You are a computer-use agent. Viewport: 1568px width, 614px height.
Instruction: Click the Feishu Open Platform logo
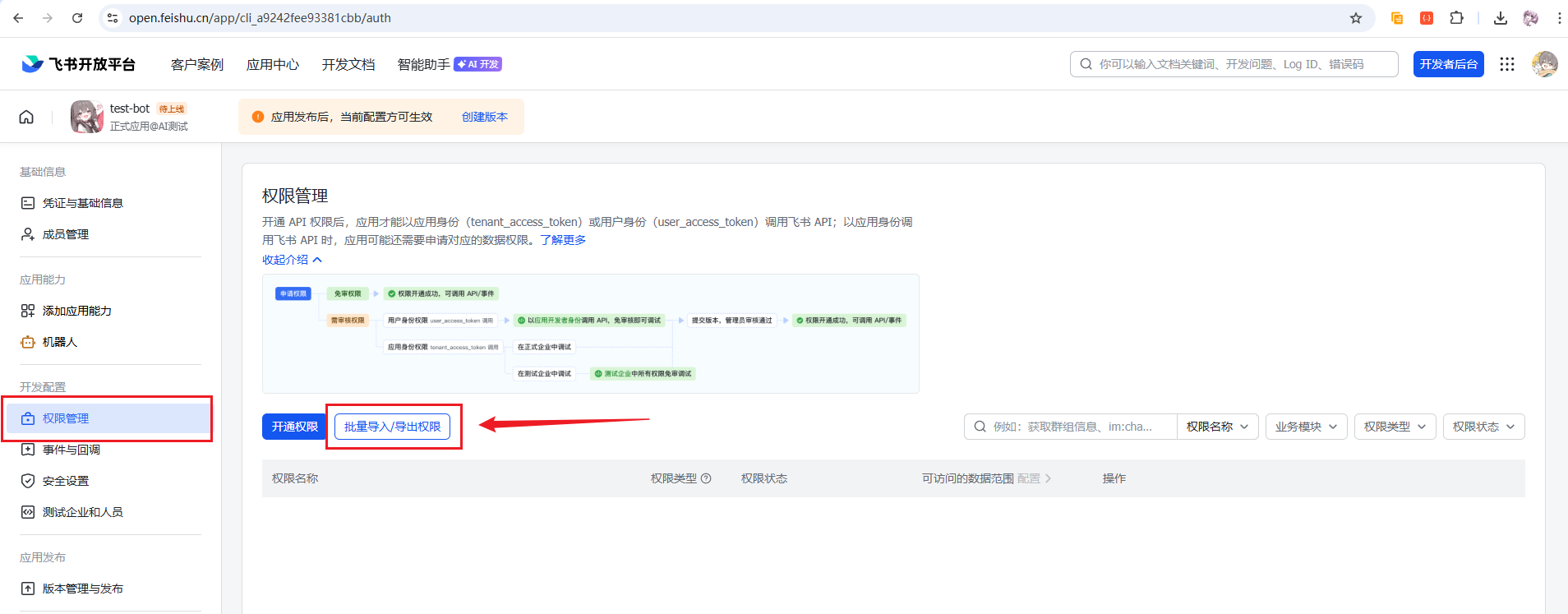coord(79,64)
